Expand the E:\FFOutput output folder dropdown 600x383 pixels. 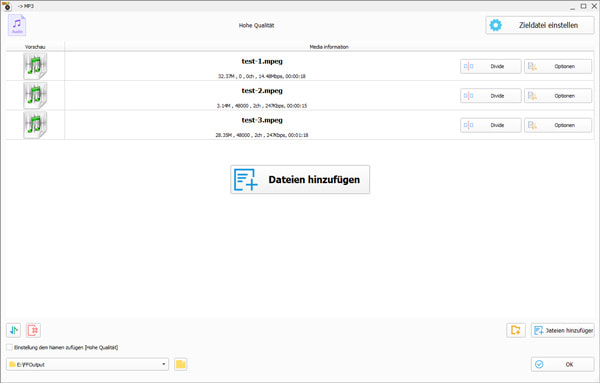pyautogui.click(x=164, y=364)
